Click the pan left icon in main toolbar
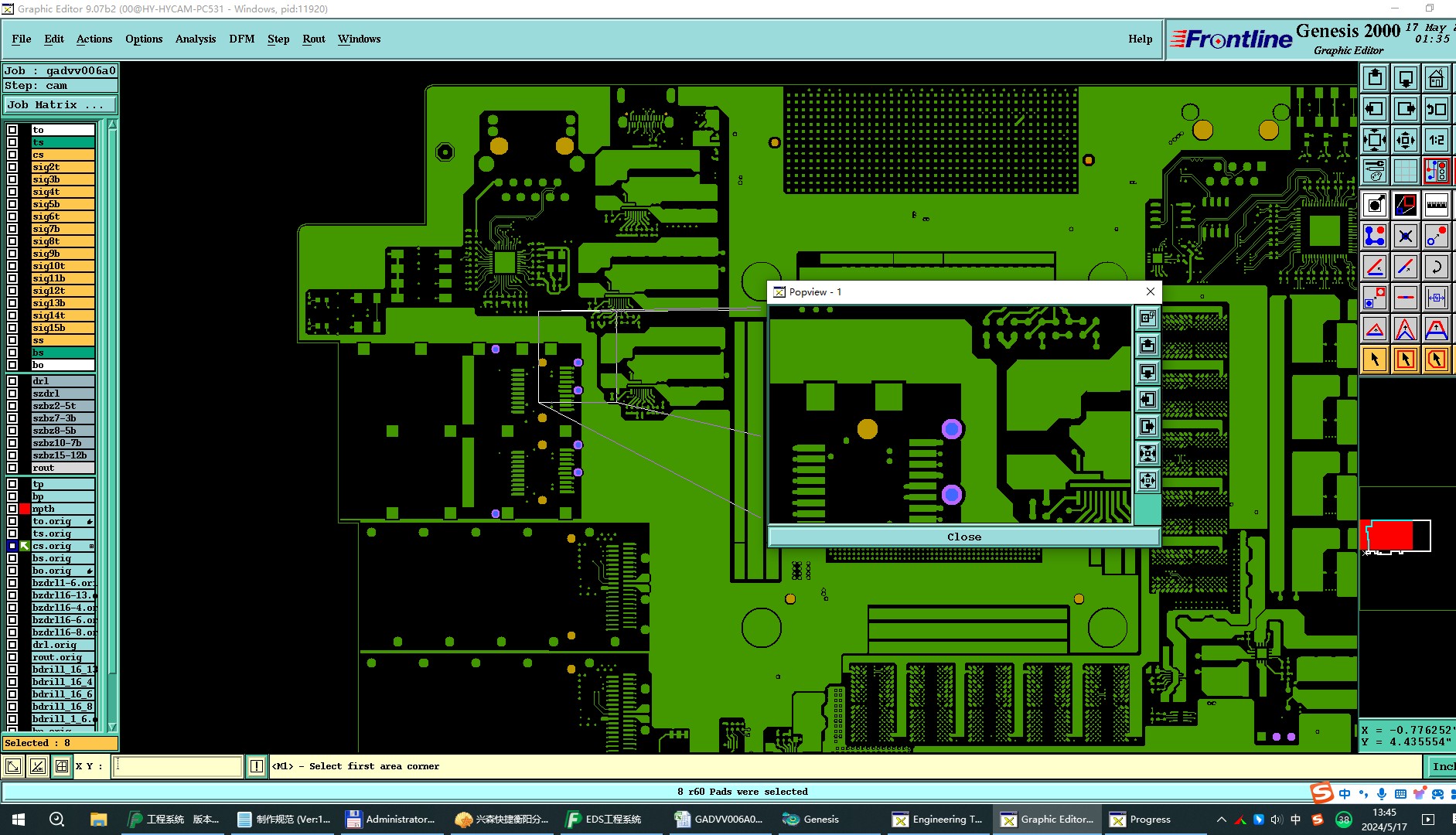Viewport: 1456px width, 835px height. (1375, 109)
